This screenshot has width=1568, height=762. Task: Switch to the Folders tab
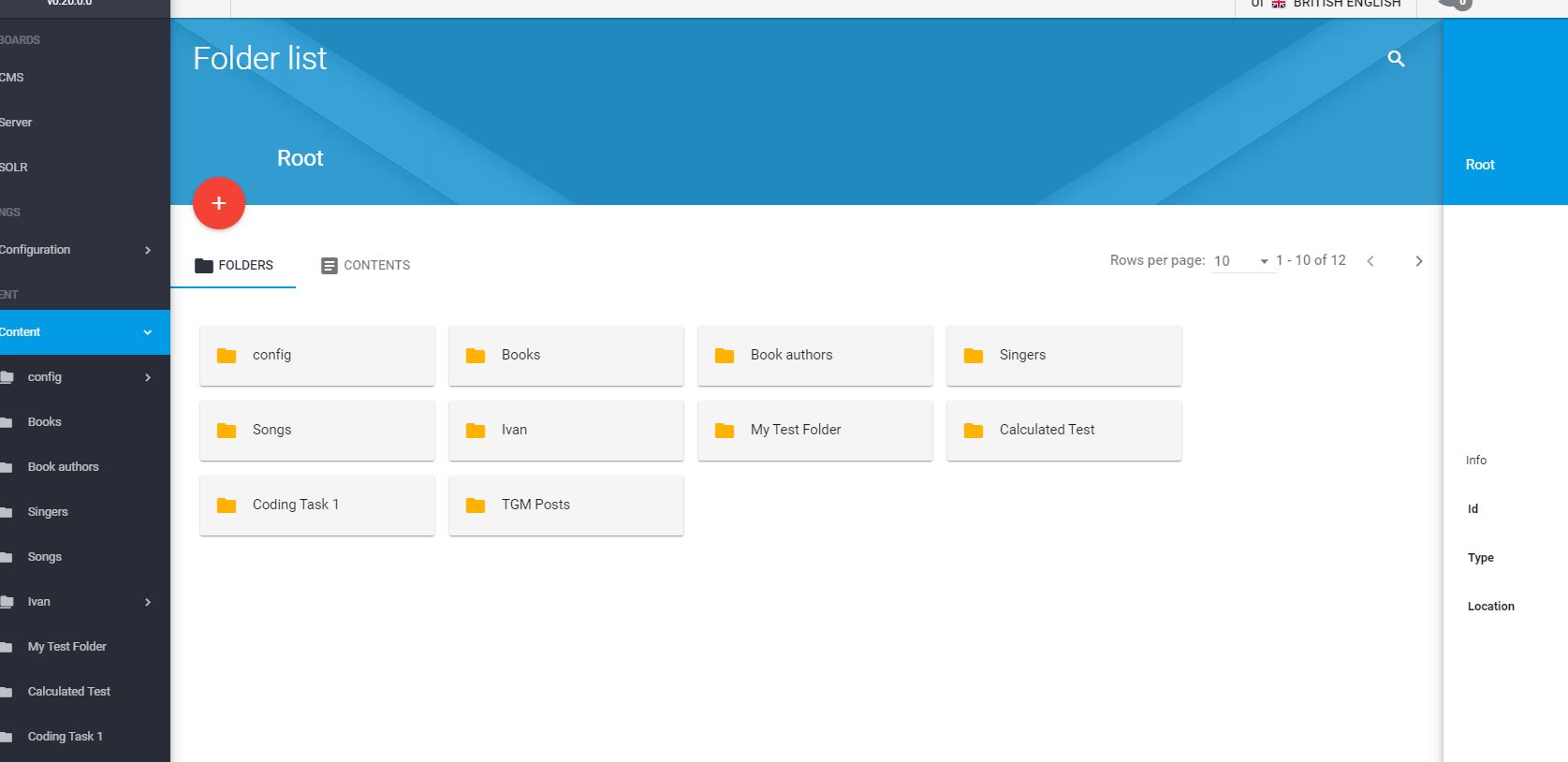tap(234, 265)
